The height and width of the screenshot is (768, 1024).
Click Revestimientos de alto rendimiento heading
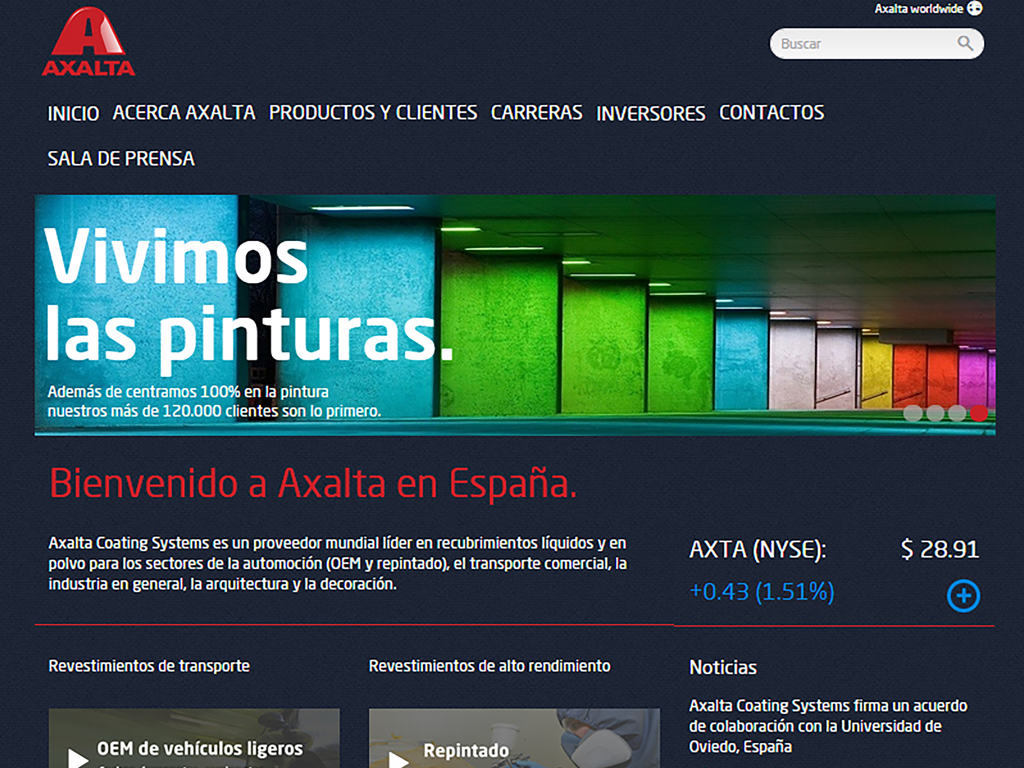pyautogui.click(x=489, y=665)
